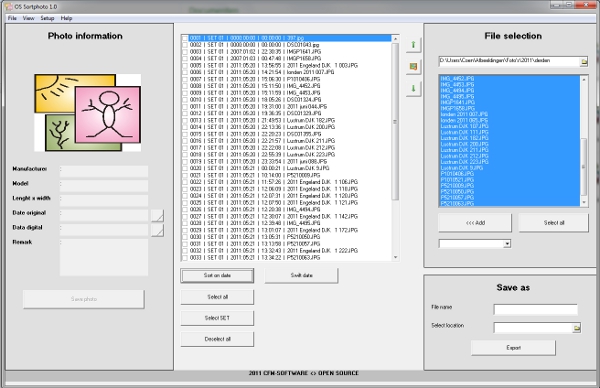Viewport: 600px width, 388px height.
Task: Click the small button beside Date original
Action: coord(157,215)
